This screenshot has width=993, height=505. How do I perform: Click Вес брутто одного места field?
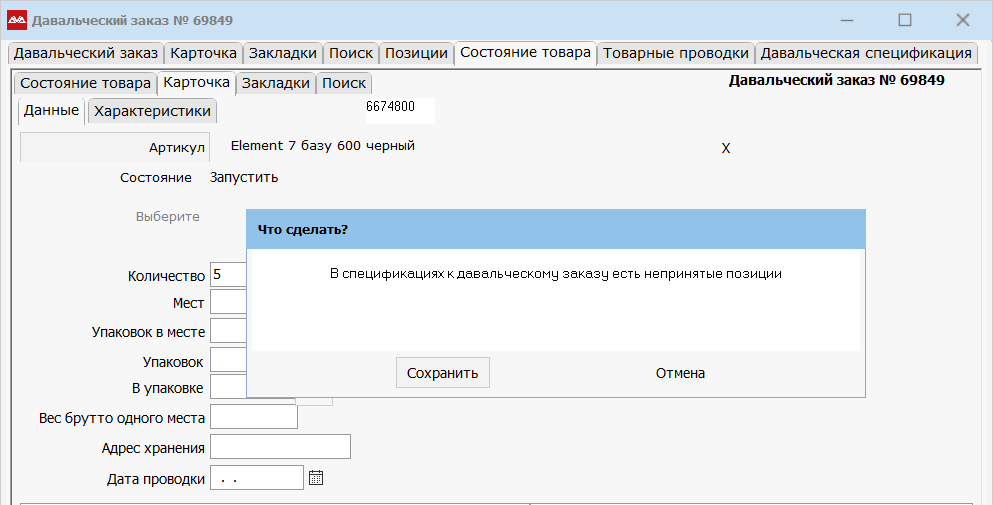pos(253,417)
